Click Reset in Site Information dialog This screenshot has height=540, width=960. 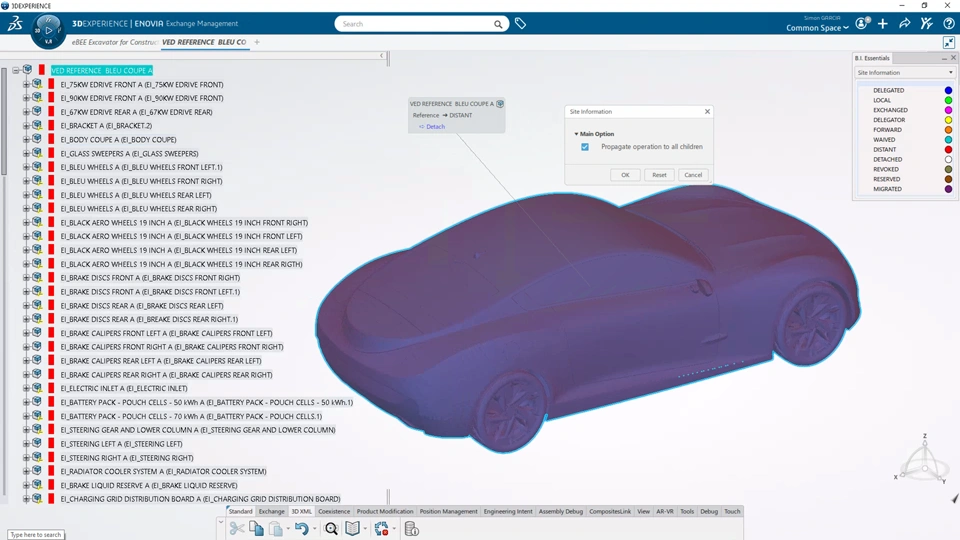tap(659, 175)
